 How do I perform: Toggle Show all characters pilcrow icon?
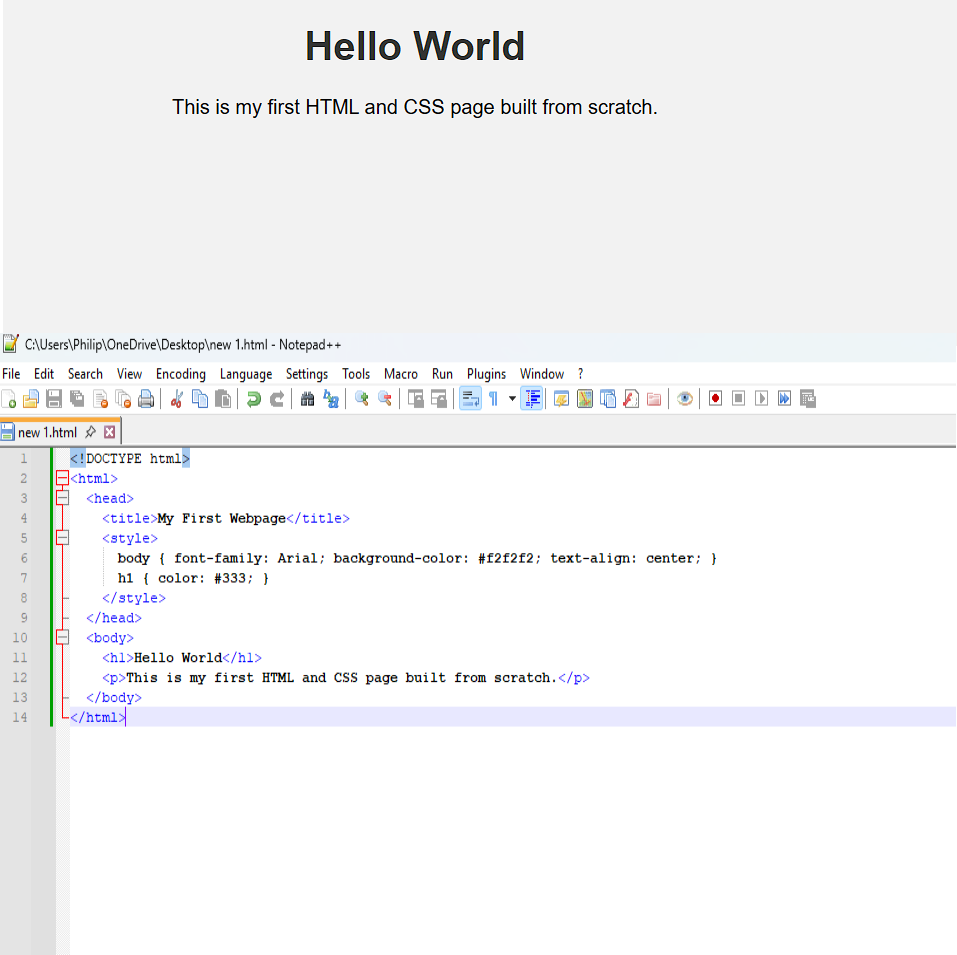tap(494, 399)
